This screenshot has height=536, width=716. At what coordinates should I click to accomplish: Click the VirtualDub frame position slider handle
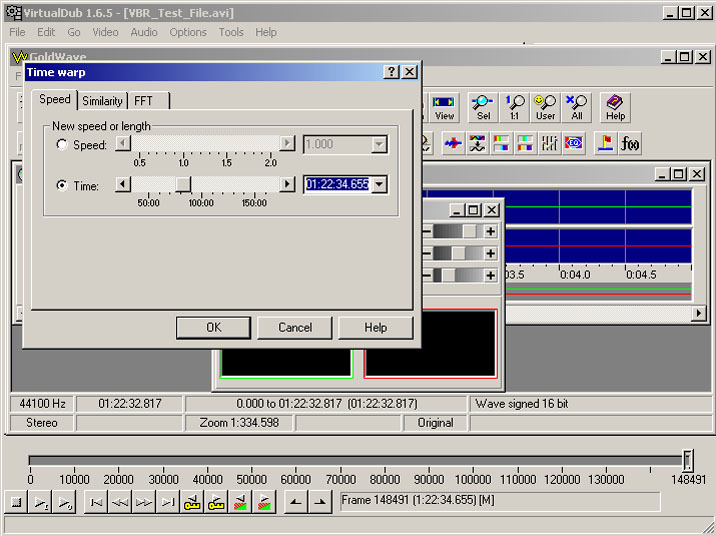(x=688, y=460)
